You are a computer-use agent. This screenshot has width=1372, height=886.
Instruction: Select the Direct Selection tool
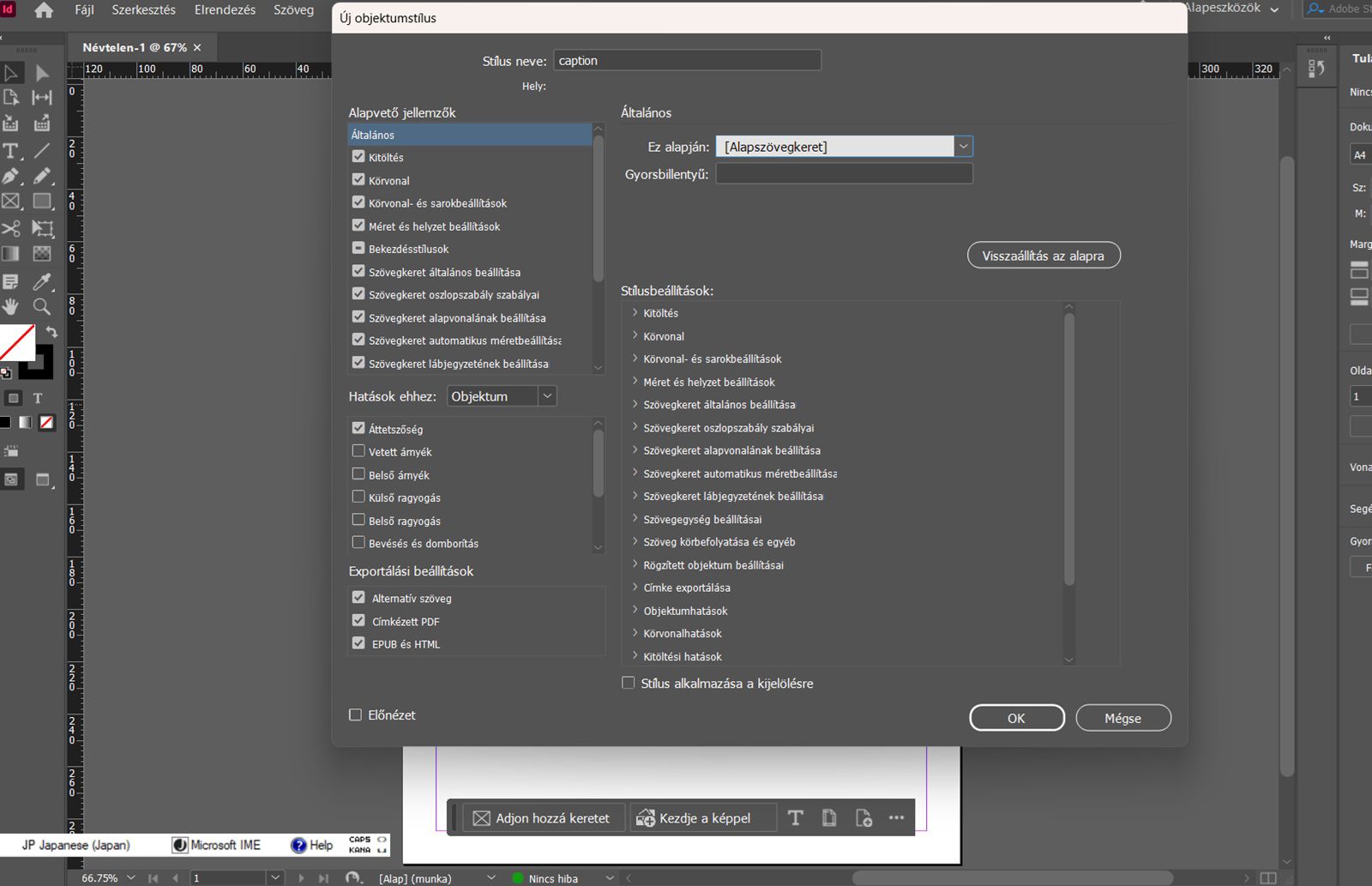pos(42,73)
